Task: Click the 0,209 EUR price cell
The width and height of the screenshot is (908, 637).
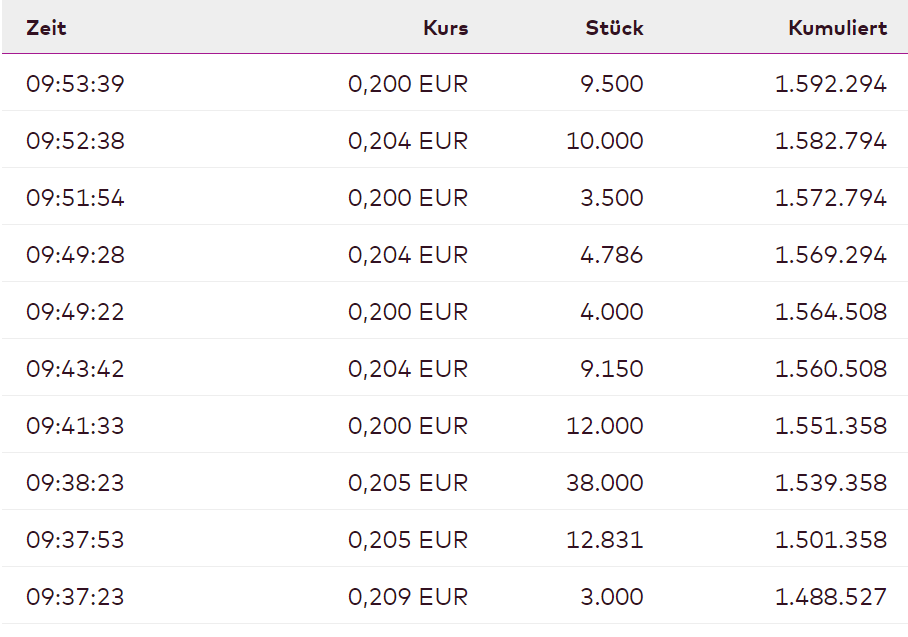Action: [x=407, y=597]
